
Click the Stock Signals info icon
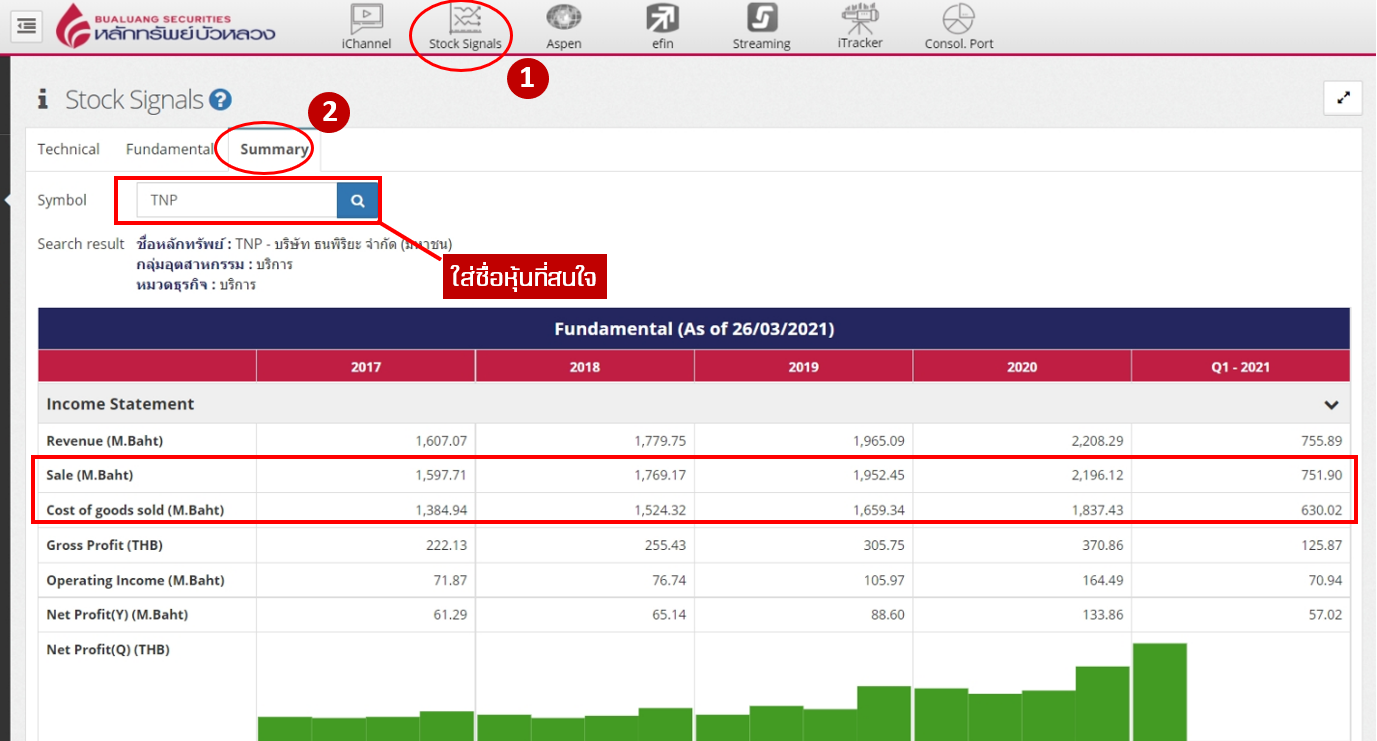(x=43, y=99)
